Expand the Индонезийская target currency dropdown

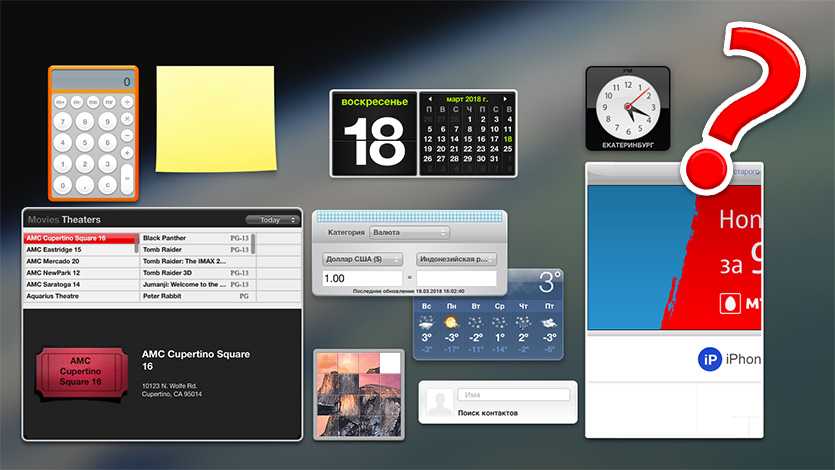click(x=456, y=258)
